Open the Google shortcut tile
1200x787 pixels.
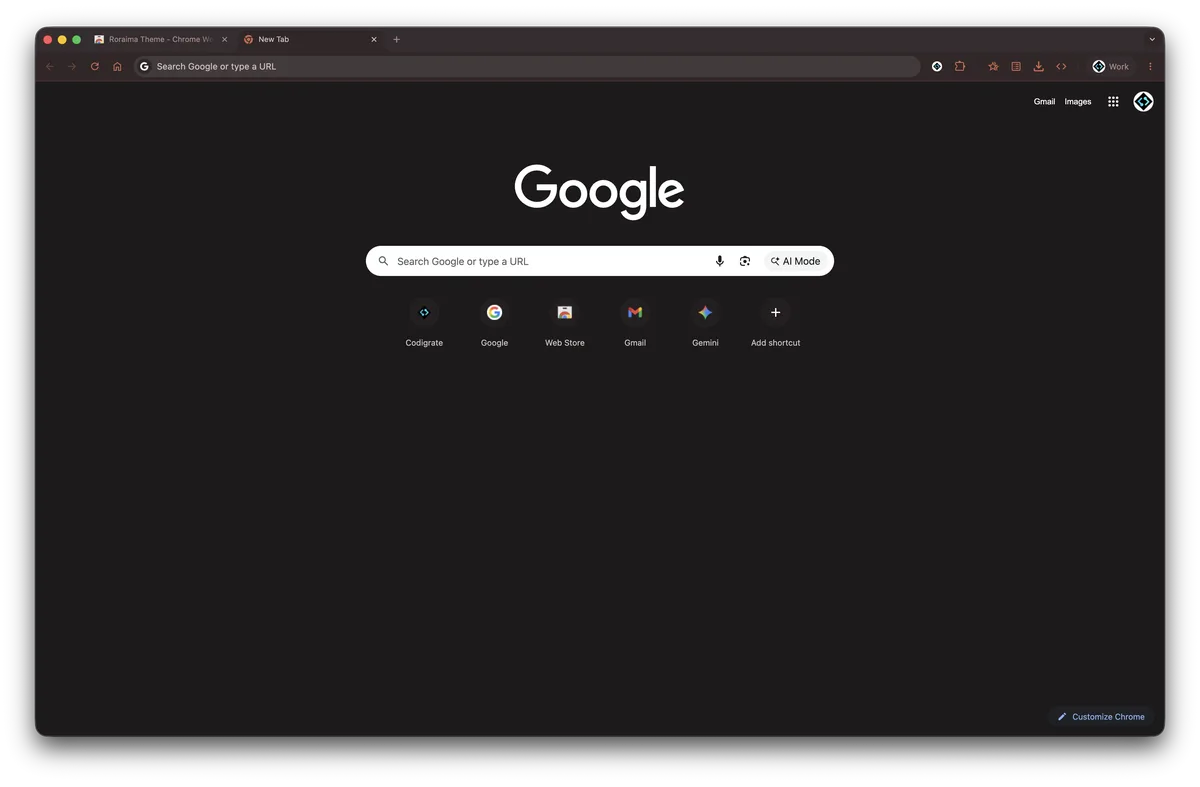(x=494, y=324)
